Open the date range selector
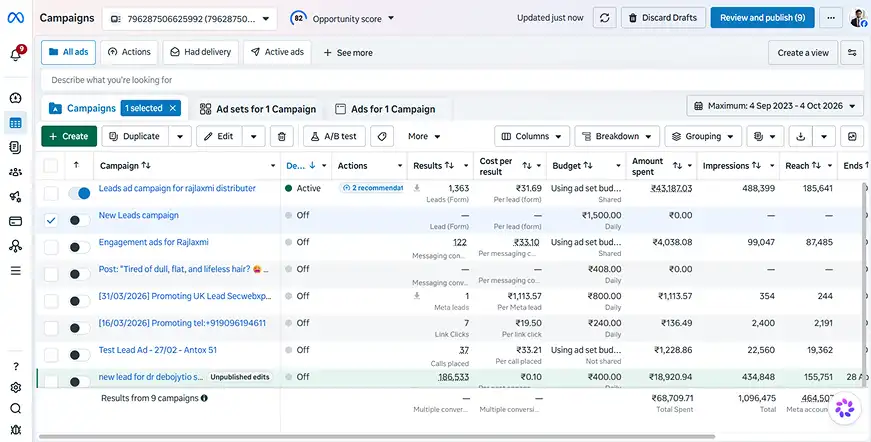 [x=775, y=106]
